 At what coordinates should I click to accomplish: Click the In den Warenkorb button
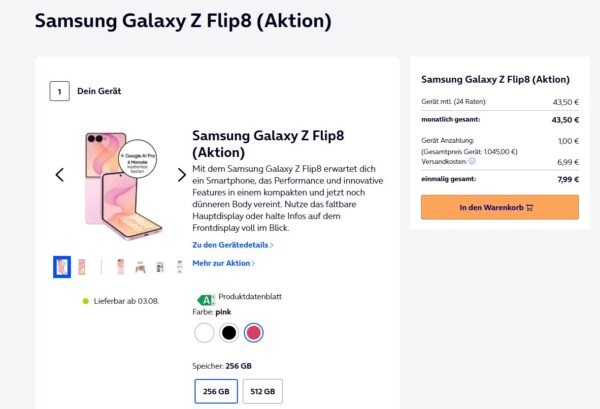coord(500,207)
